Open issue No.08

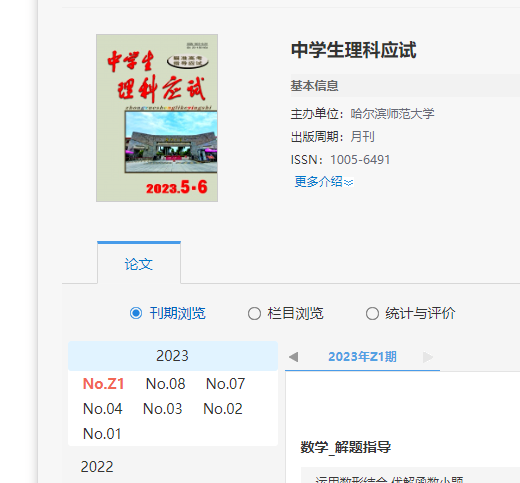click(x=165, y=384)
